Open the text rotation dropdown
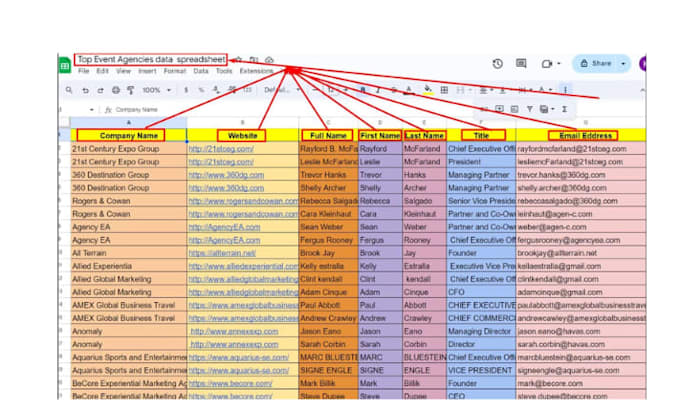This screenshot has height=411, width=680. tap(544, 90)
